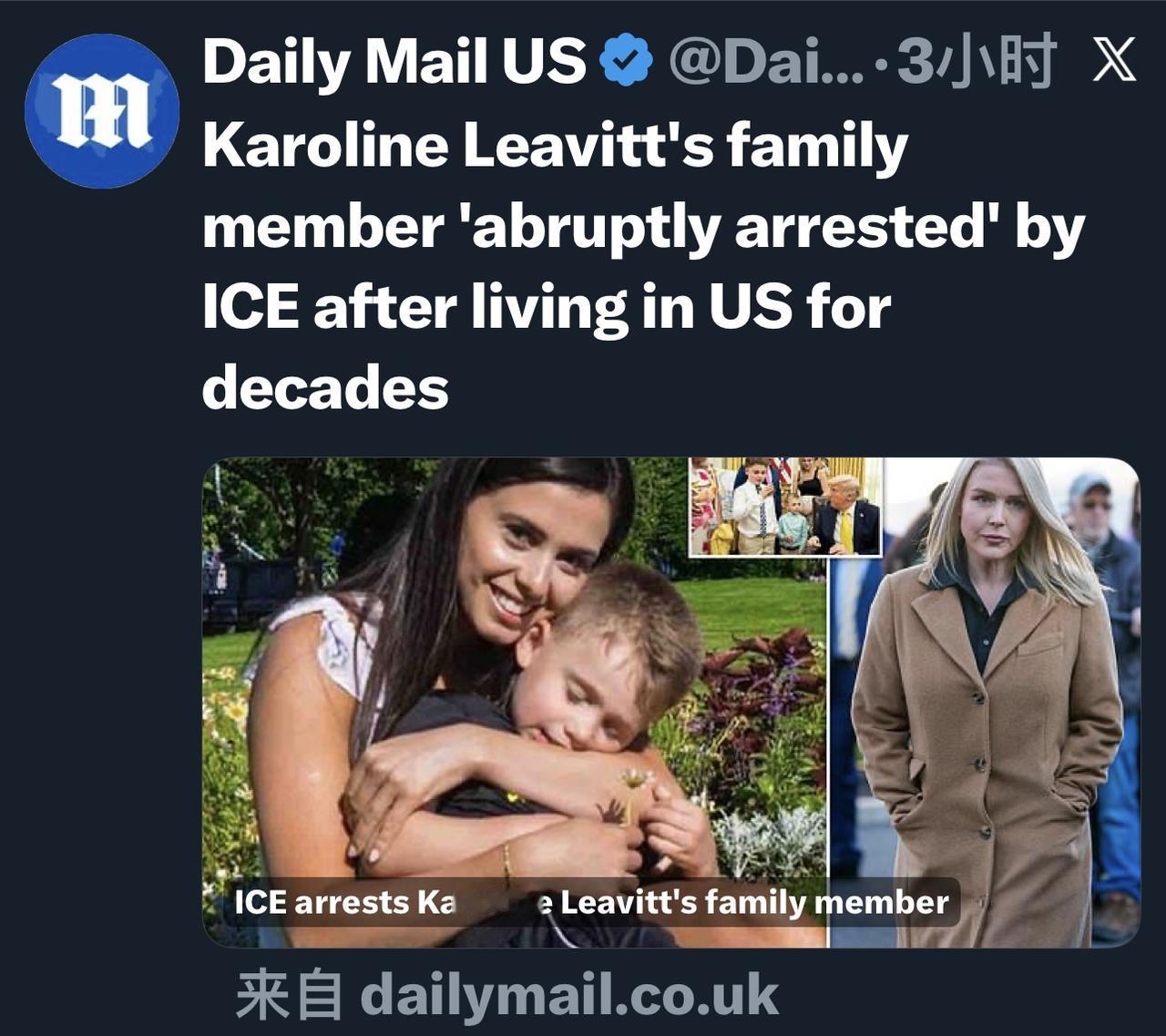Open the 来自 dailymail.co.uk source link
1166x1036 pixels.
click(x=507, y=994)
